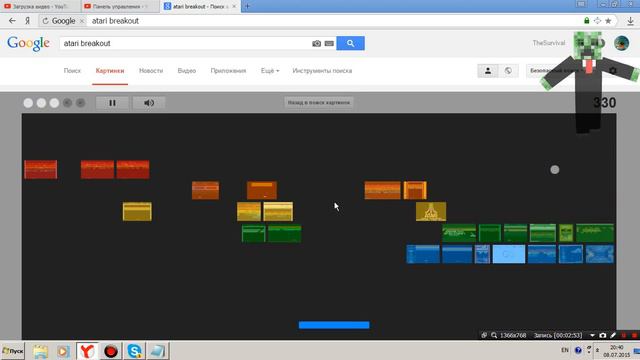Click the light blue highlighted brick
This screenshot has width=640, height=360.
(509, 254)
